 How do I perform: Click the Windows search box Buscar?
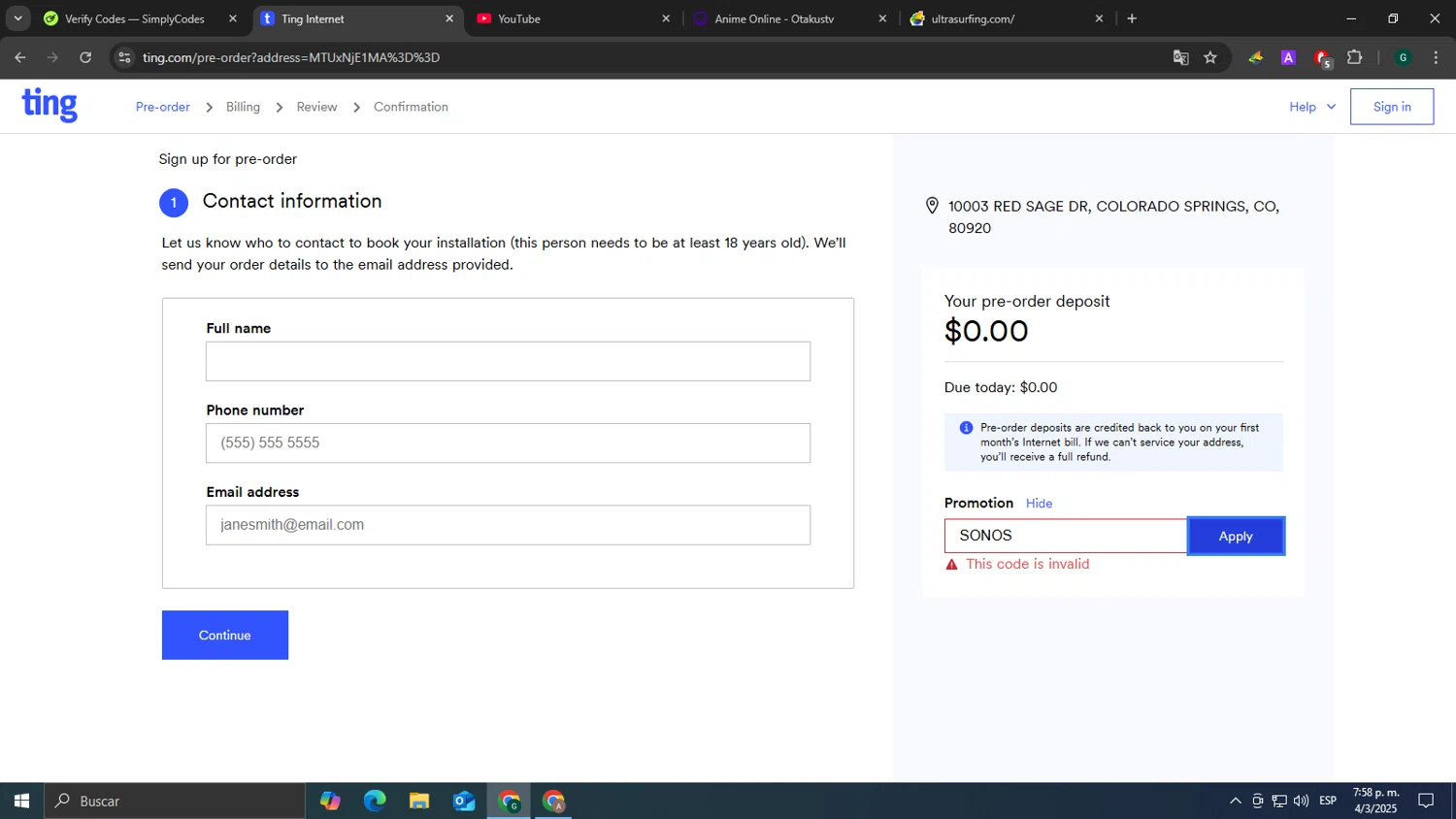pos(175,801)
